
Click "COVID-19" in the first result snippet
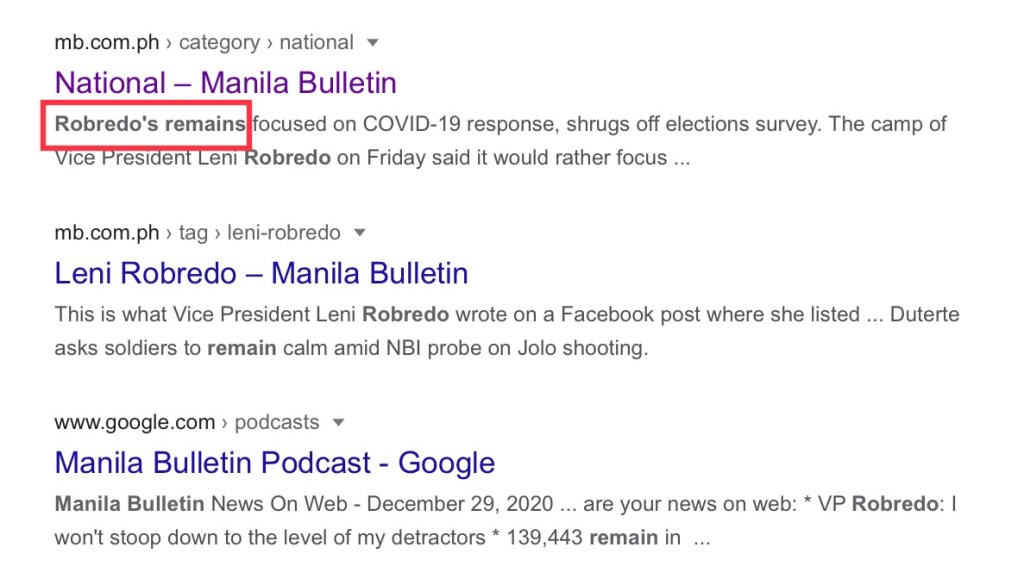coord(414,125)
